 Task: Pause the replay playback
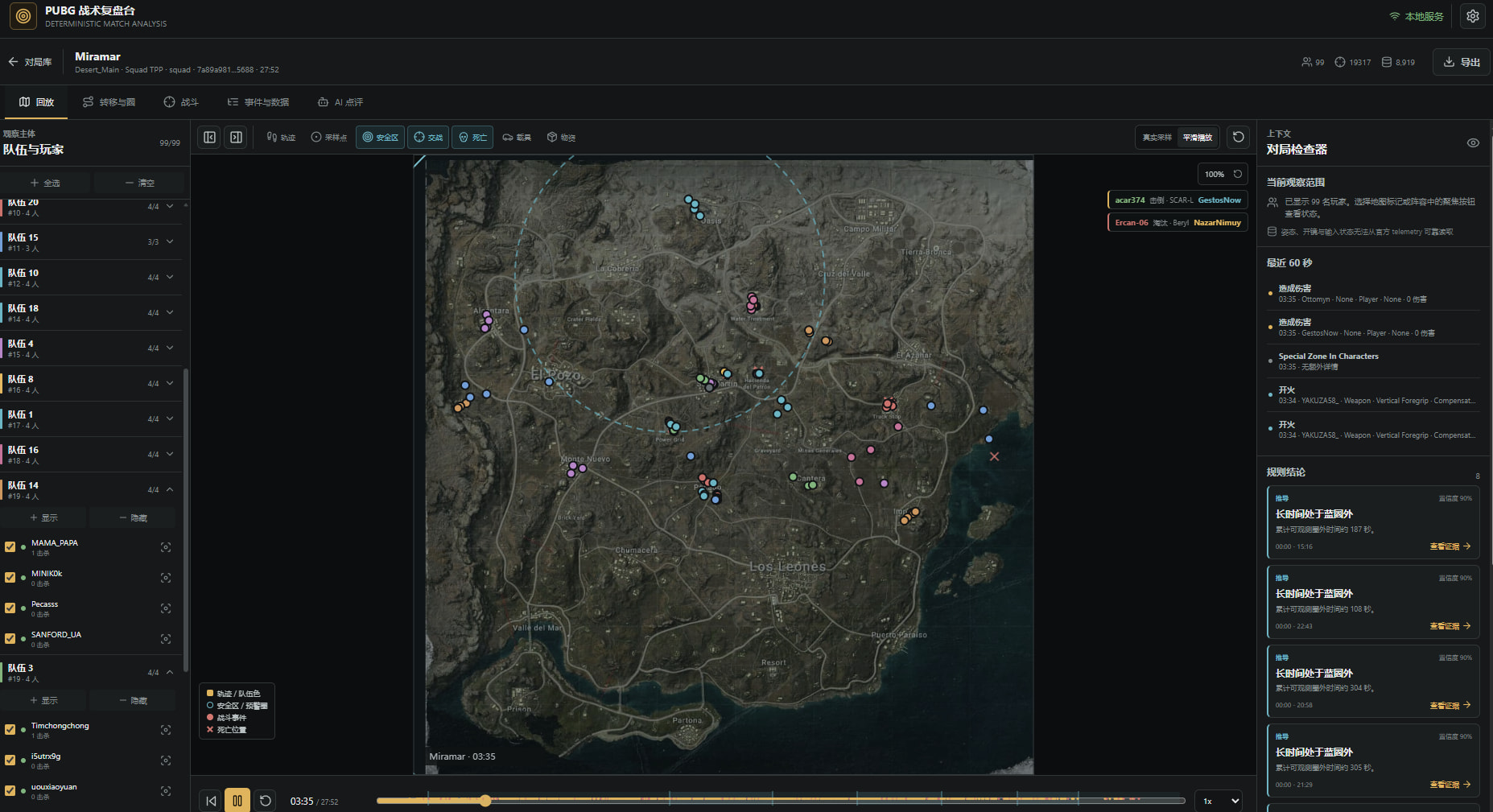pos(237,801)
